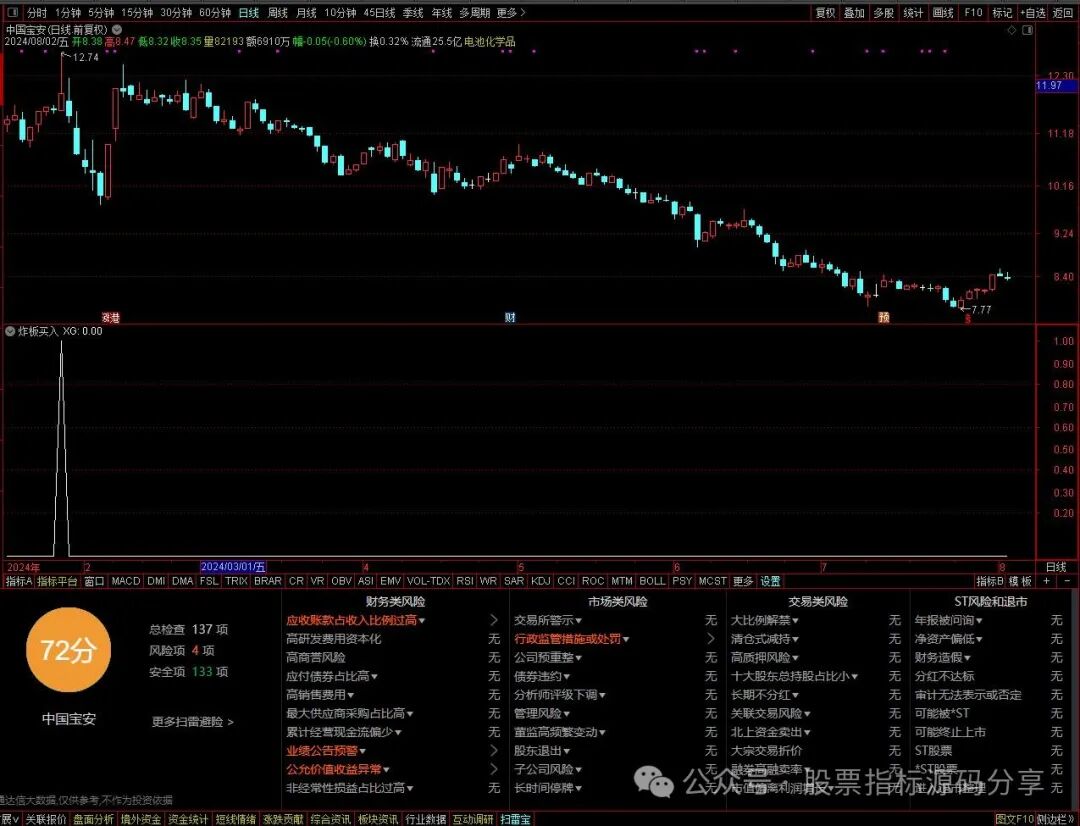Open indicator 设置
1080x826 pixels.
point(770,581)
